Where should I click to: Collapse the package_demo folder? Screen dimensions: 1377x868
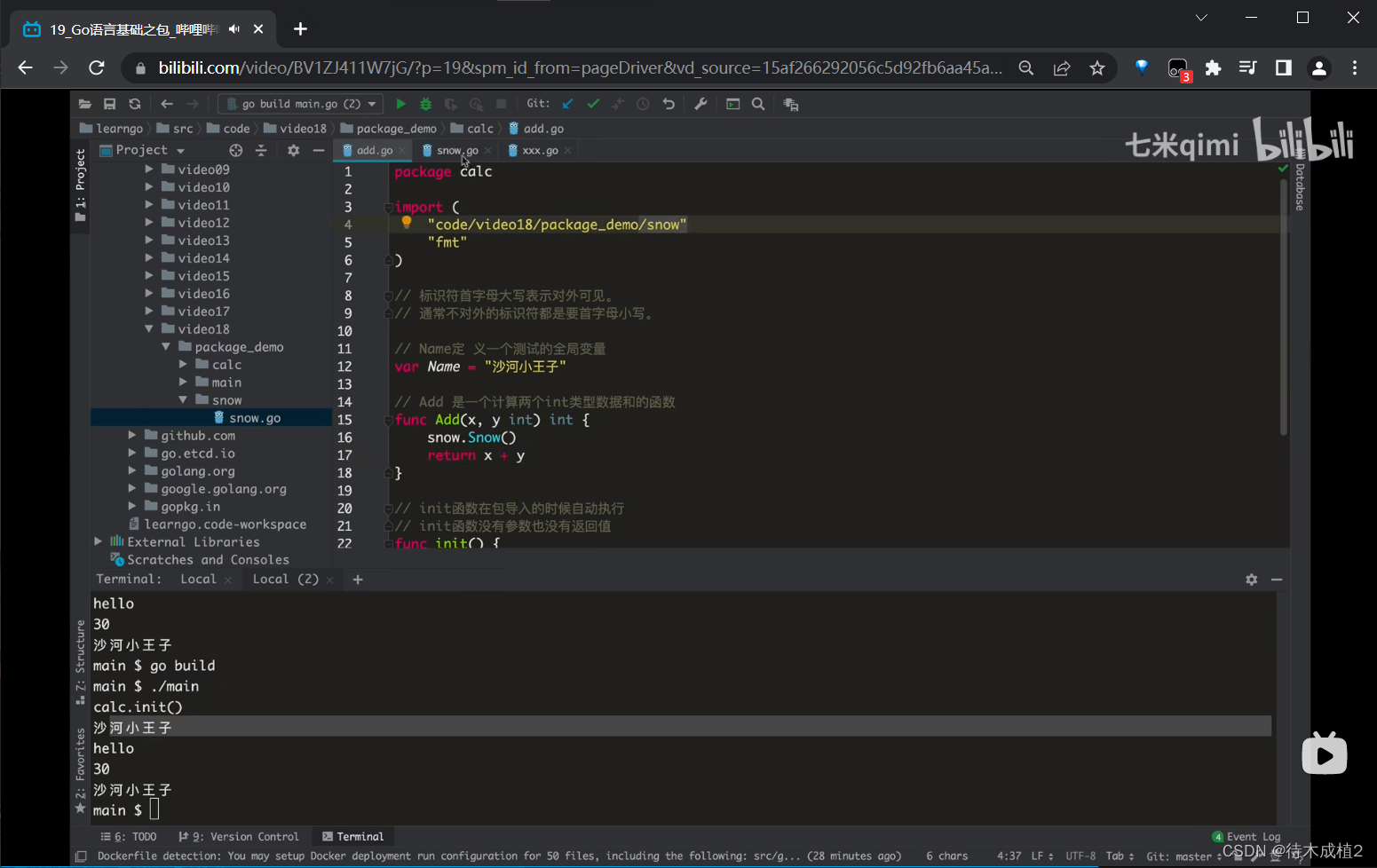click(166, 346)
